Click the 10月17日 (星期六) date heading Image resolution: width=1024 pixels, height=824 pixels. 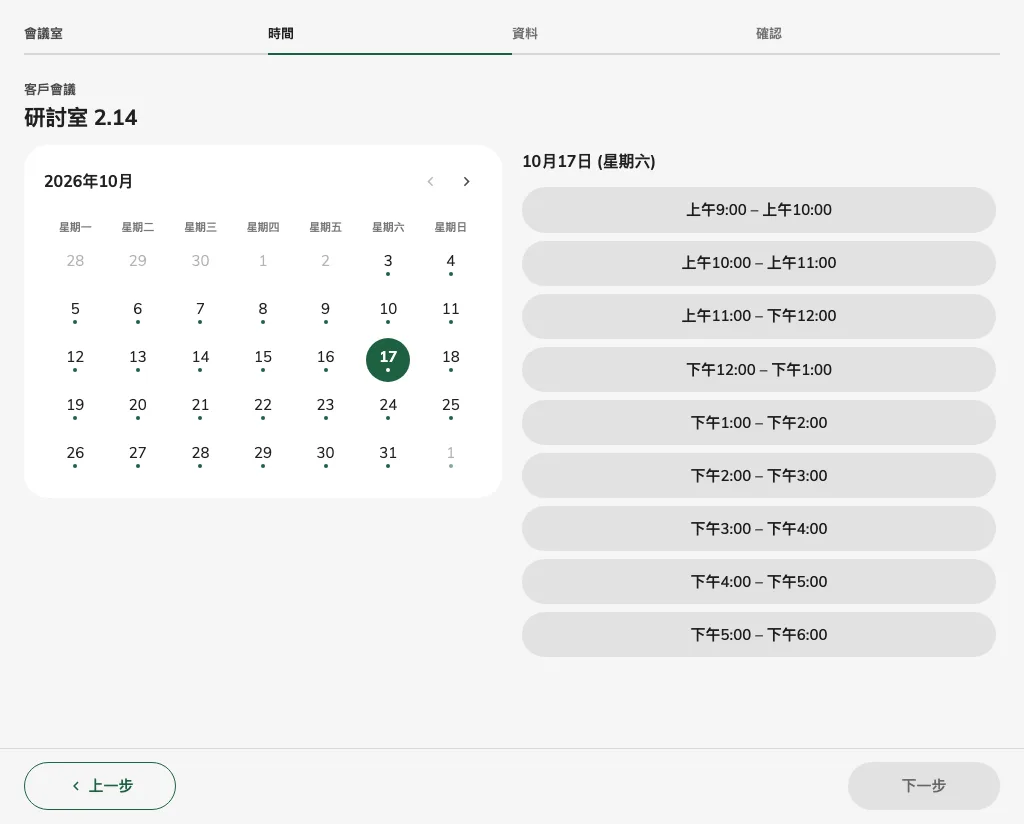tap(589, 161)
